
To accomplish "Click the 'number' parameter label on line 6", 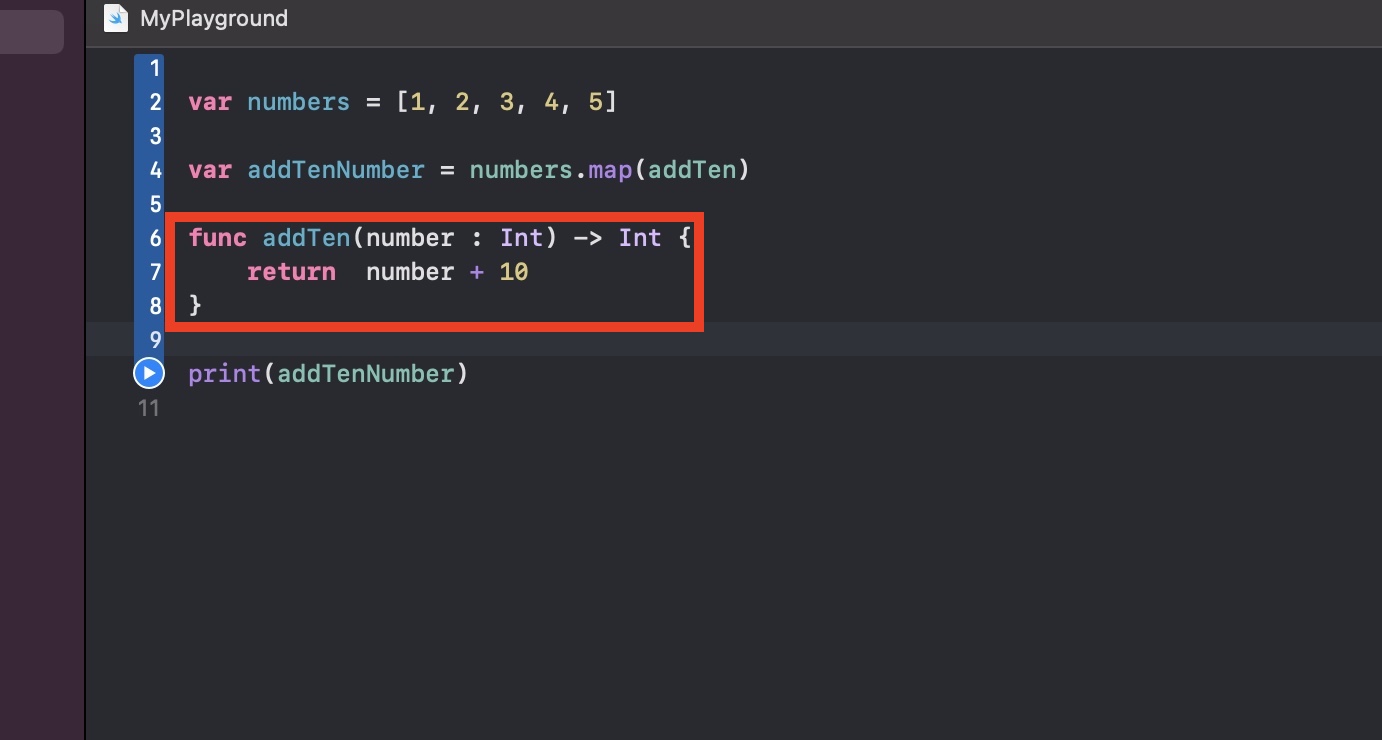I will [410, 238].
